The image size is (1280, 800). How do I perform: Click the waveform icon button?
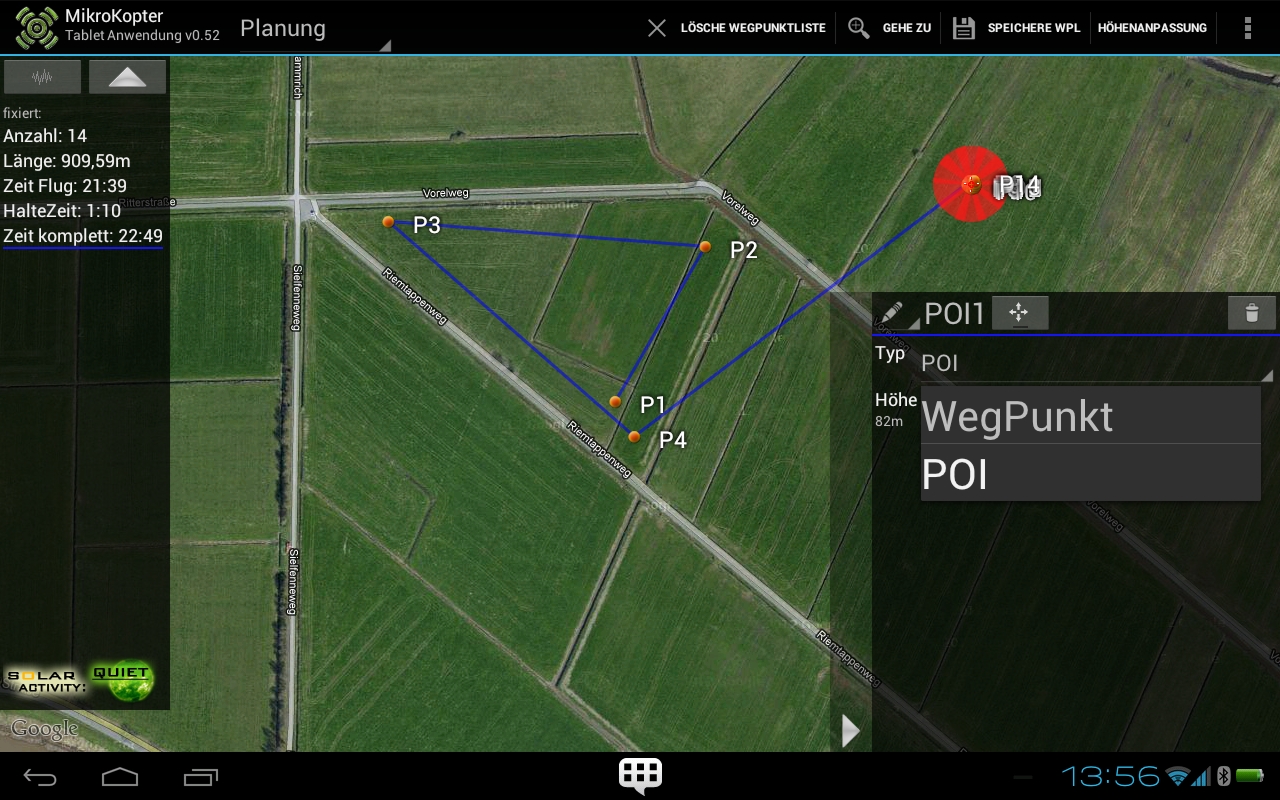click(x=42, y=77)
